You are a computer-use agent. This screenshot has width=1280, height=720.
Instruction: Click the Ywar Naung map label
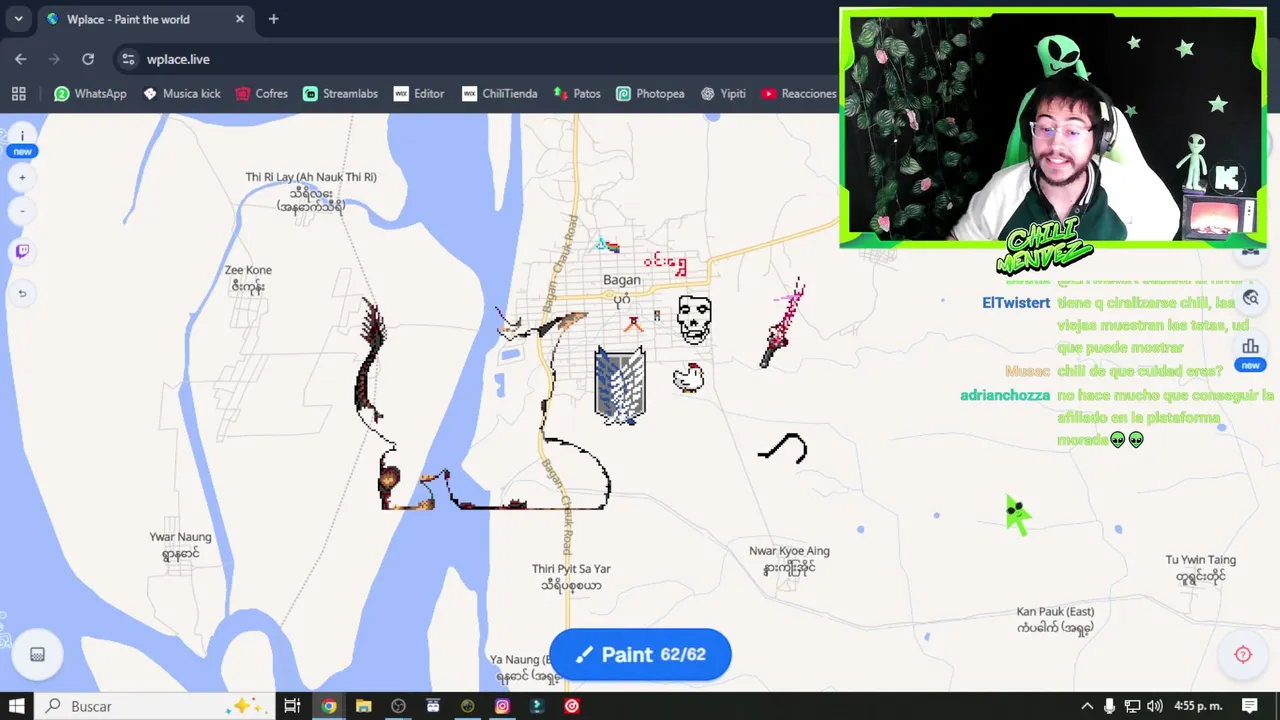coord(181,537)
